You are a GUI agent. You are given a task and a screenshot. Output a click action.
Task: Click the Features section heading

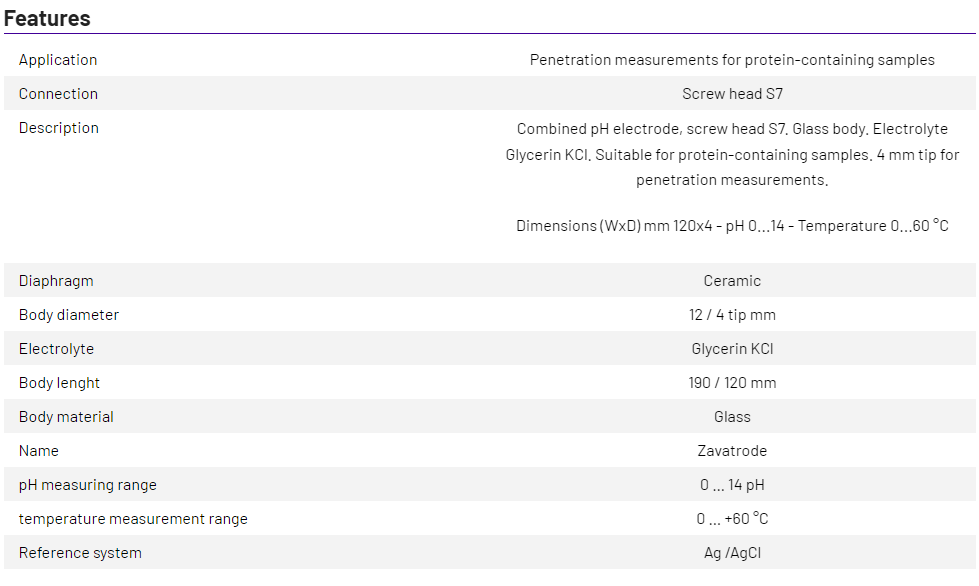click(x=47, y=18)
